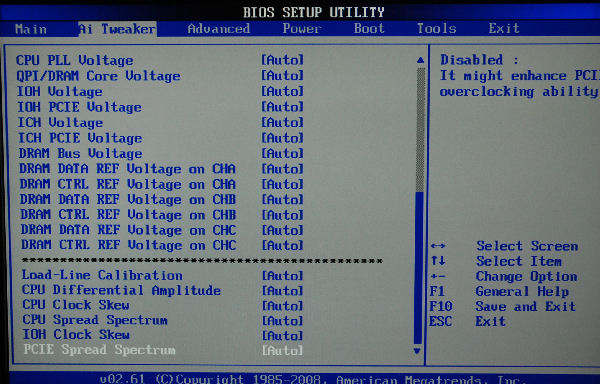The width and height of the screenshot is (600, 384).
Task: Click the Select Screen help entry
Action: click(527, 246)
